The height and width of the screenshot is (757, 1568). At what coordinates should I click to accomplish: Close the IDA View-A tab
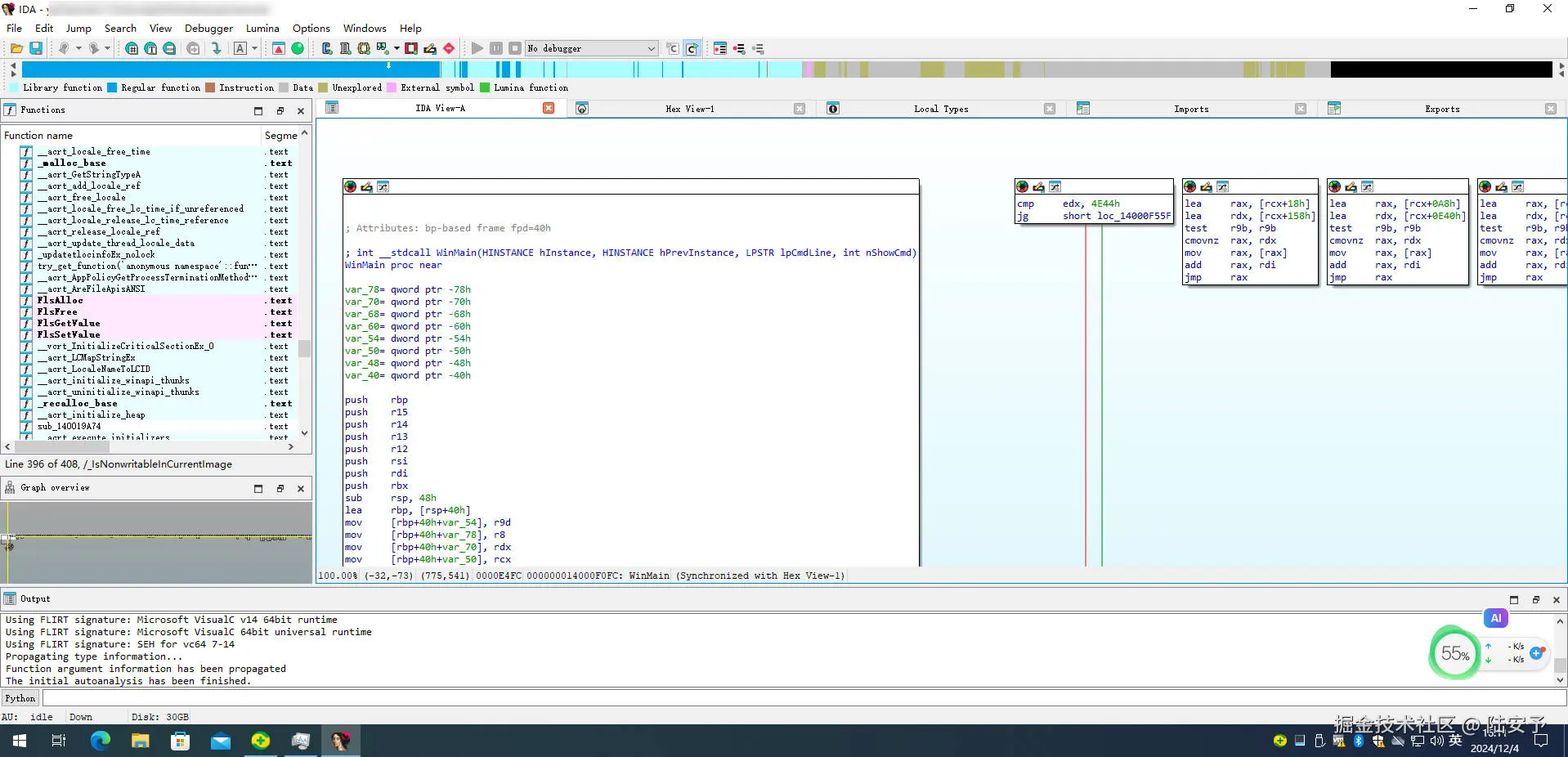tap(549, 109)
